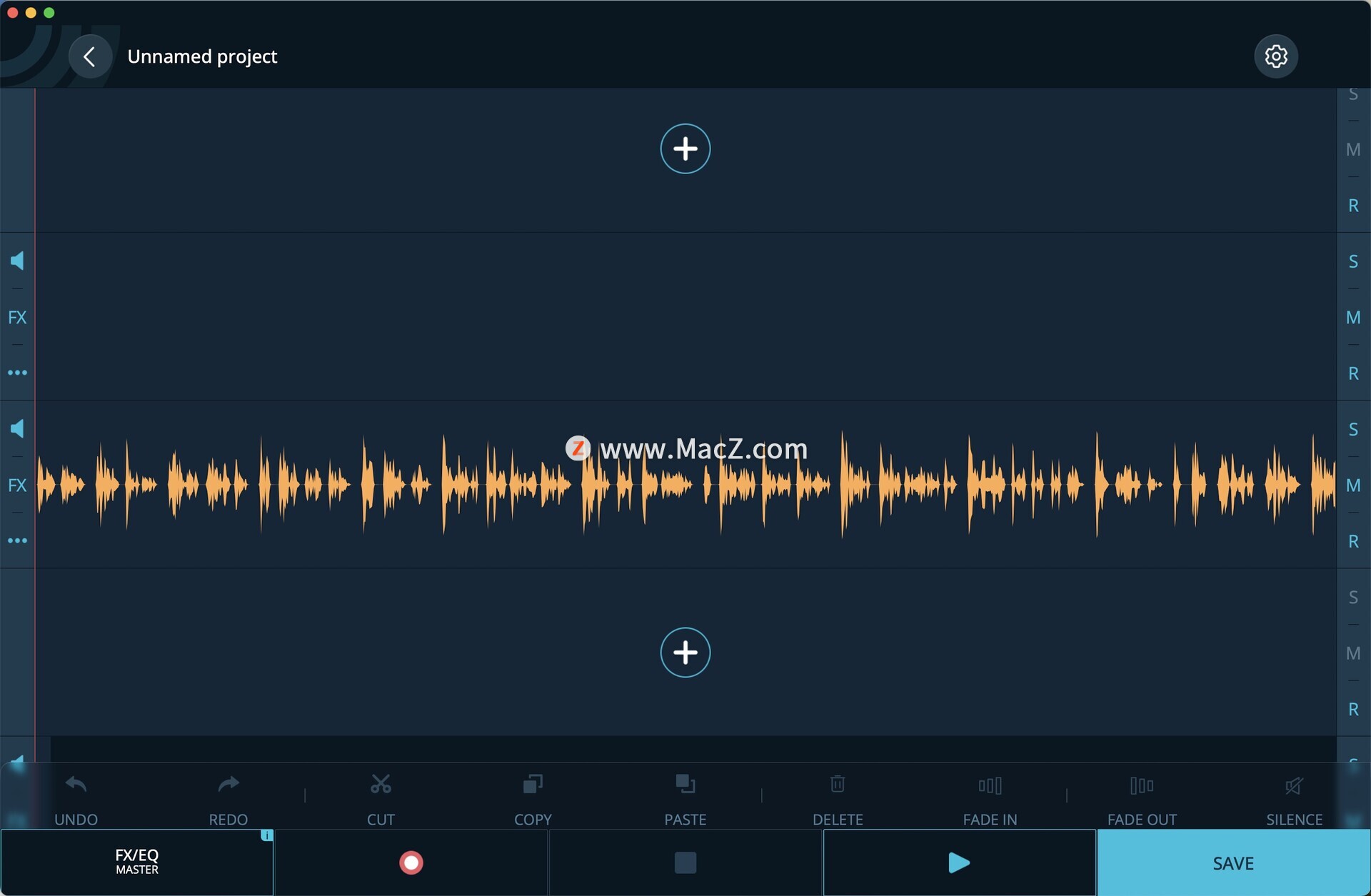
Task: Mute the empty second track
Action: click(1353, 317)
